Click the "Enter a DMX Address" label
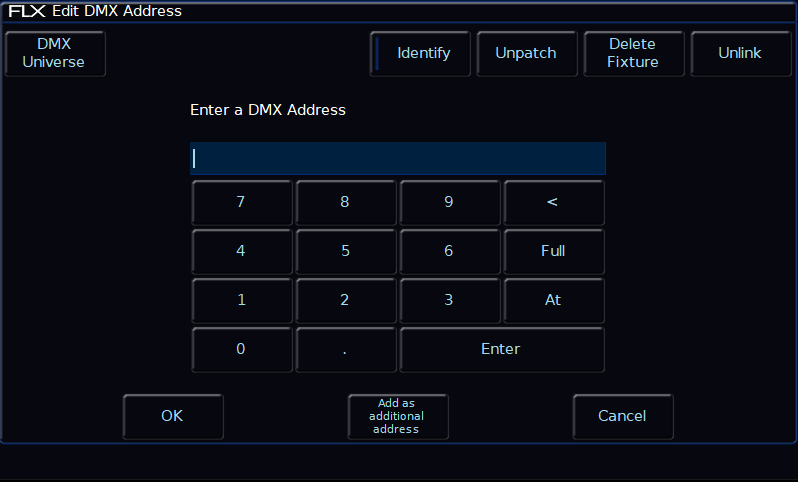 point(268,110)
